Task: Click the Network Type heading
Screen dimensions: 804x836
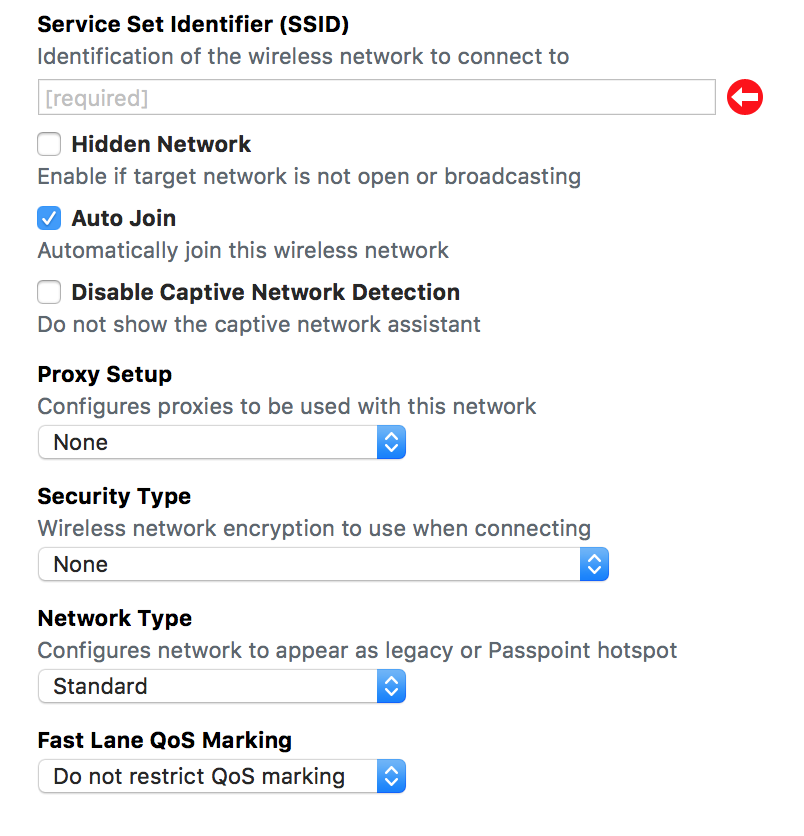Action: (115, 618)
